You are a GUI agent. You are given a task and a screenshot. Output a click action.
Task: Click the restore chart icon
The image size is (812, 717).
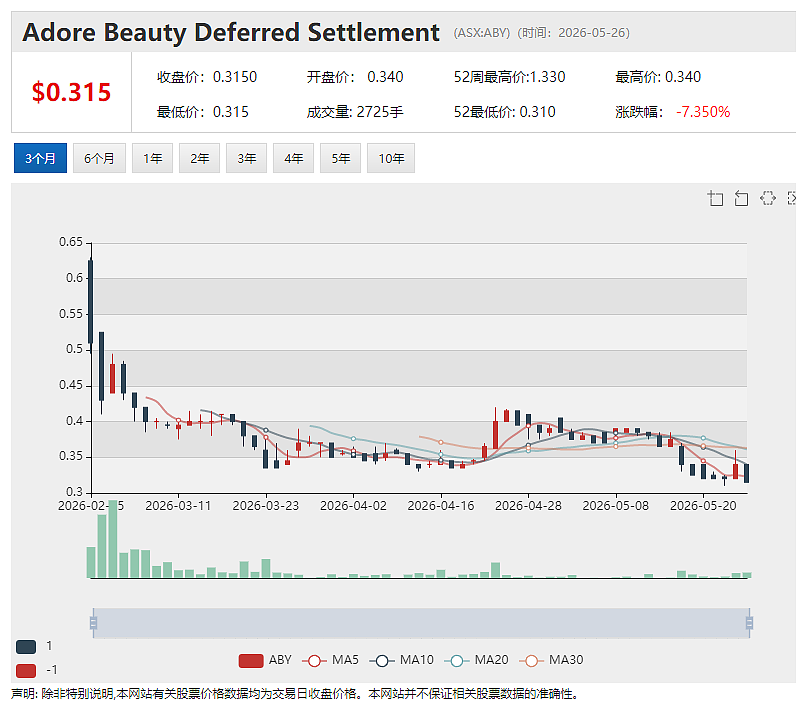click(767, 198)
